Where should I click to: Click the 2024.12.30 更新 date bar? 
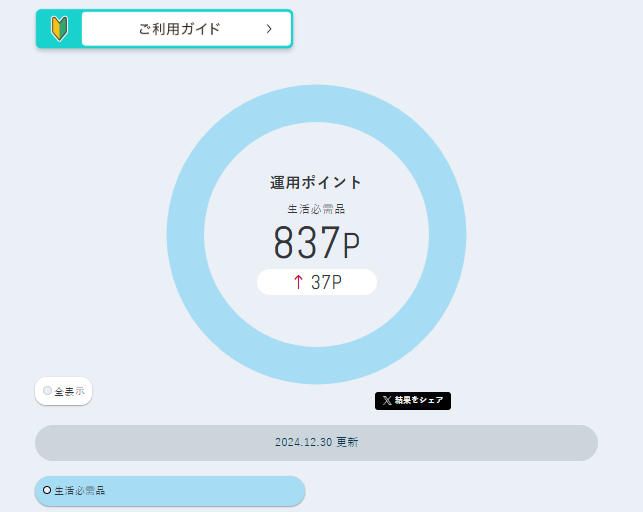[x=316, y=442]
